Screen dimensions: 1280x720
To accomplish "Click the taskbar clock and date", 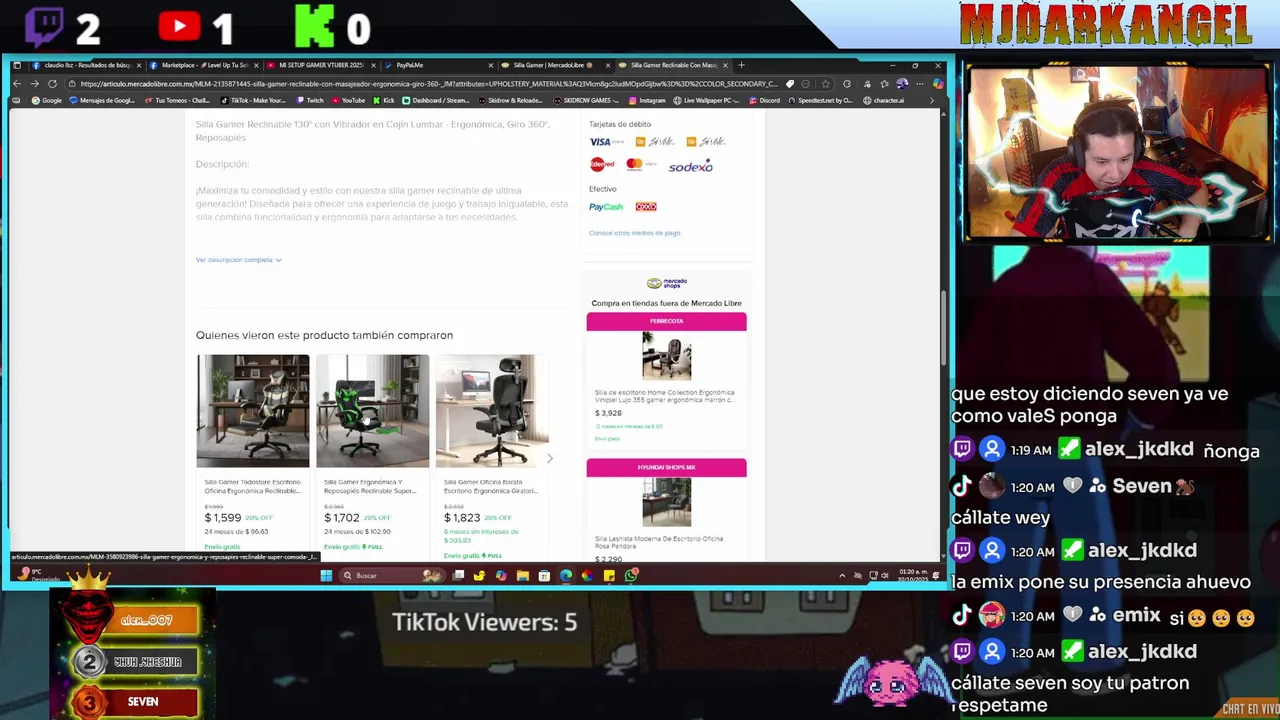I will pos(915,575).
